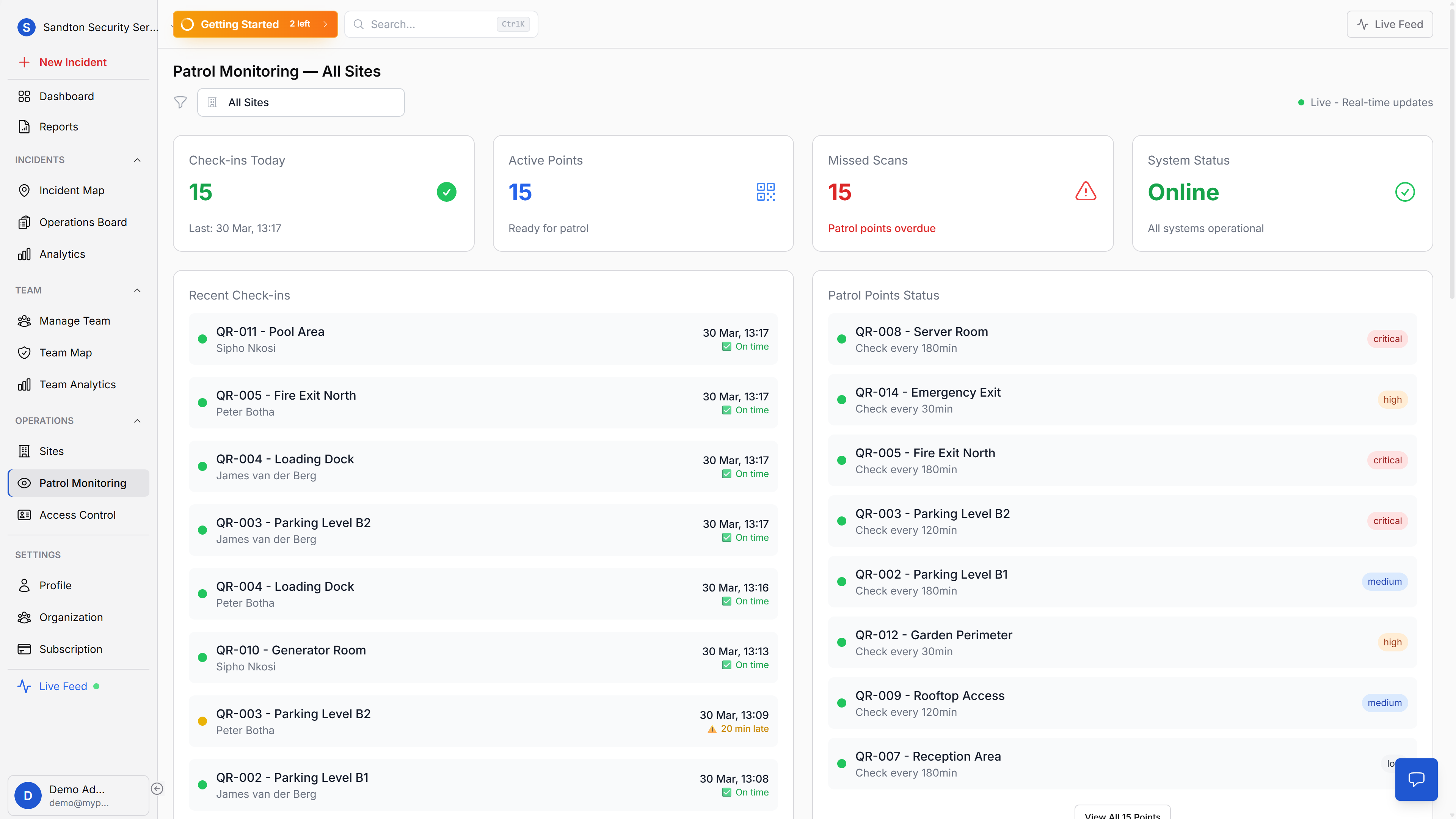Collapse the TEAM section
This screenshot has height=819, width=1456.
137,290
